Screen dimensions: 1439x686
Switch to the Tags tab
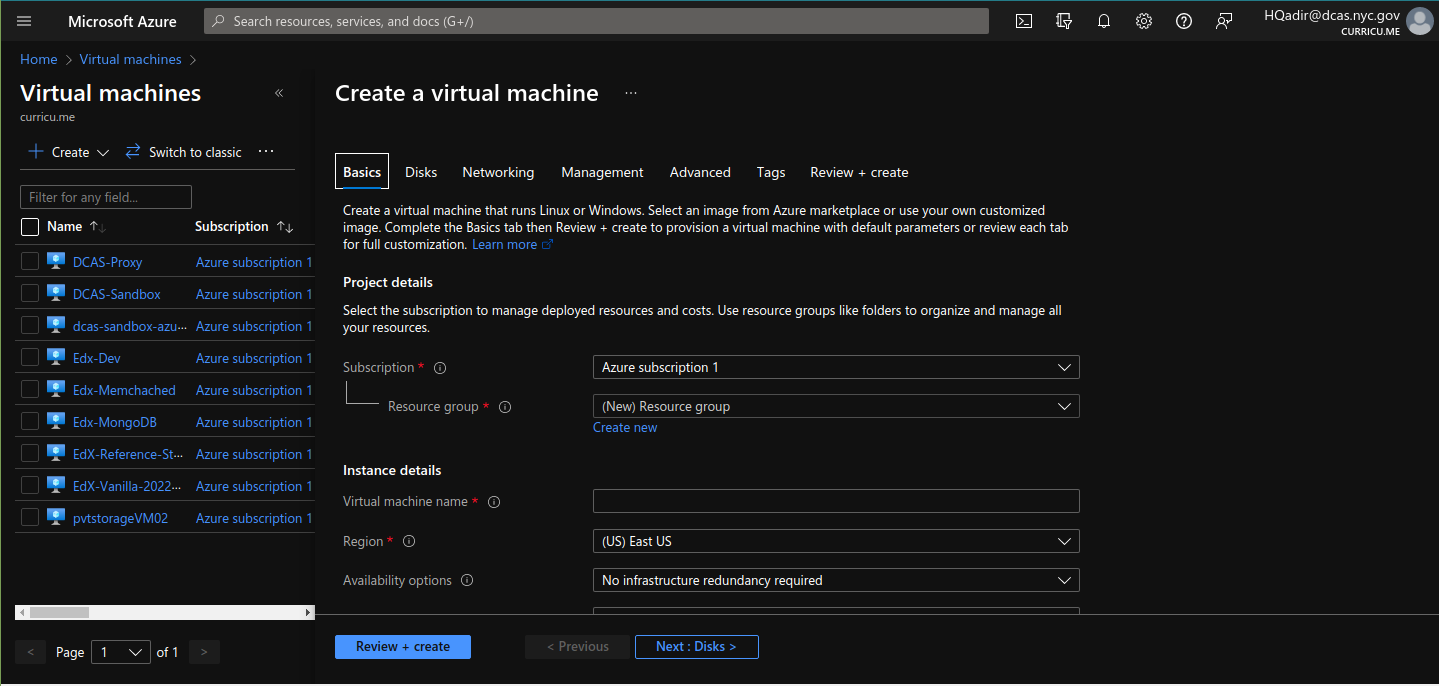(x=771, y=172)
